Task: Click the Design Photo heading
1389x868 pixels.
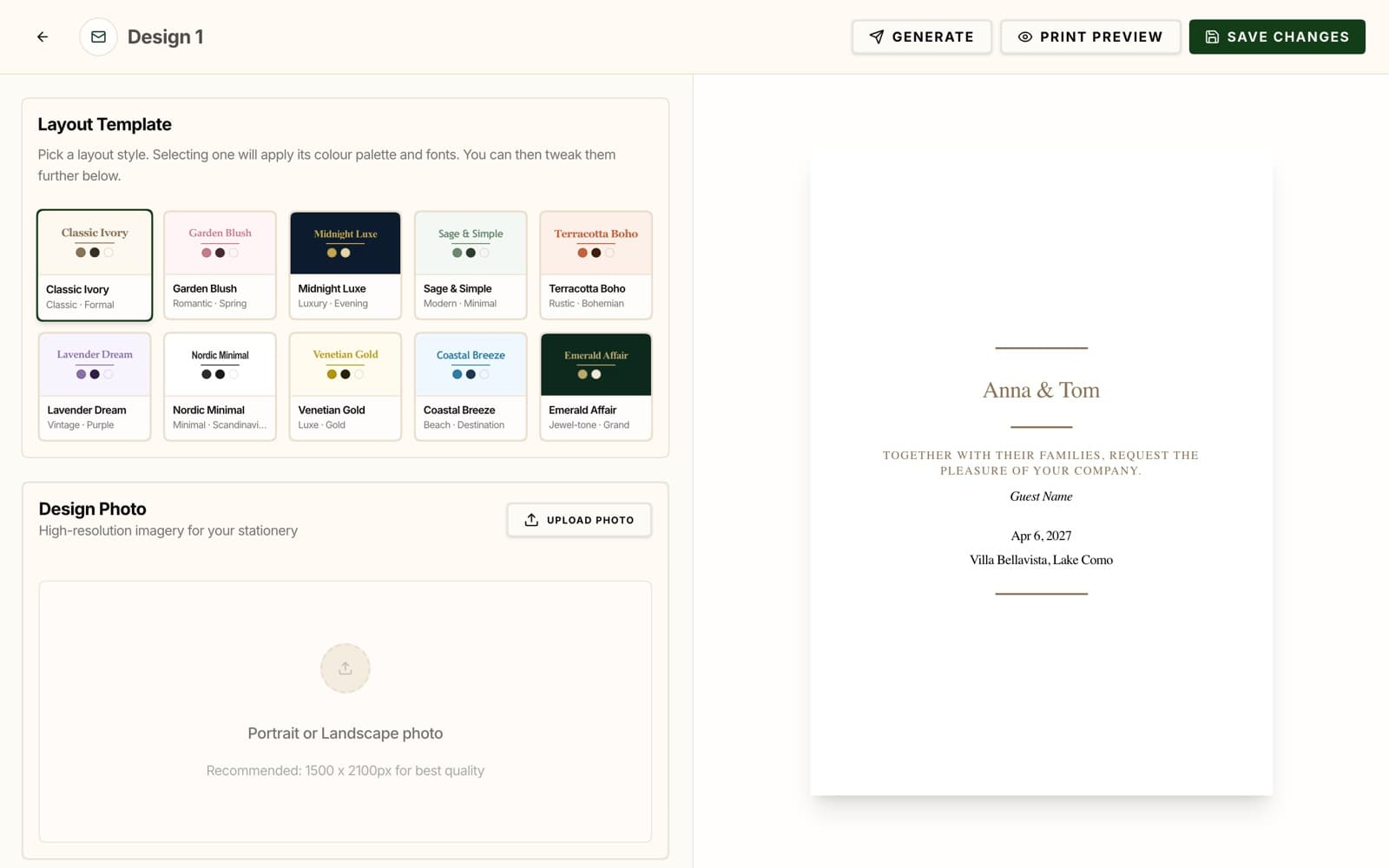Action: point(92,509)
